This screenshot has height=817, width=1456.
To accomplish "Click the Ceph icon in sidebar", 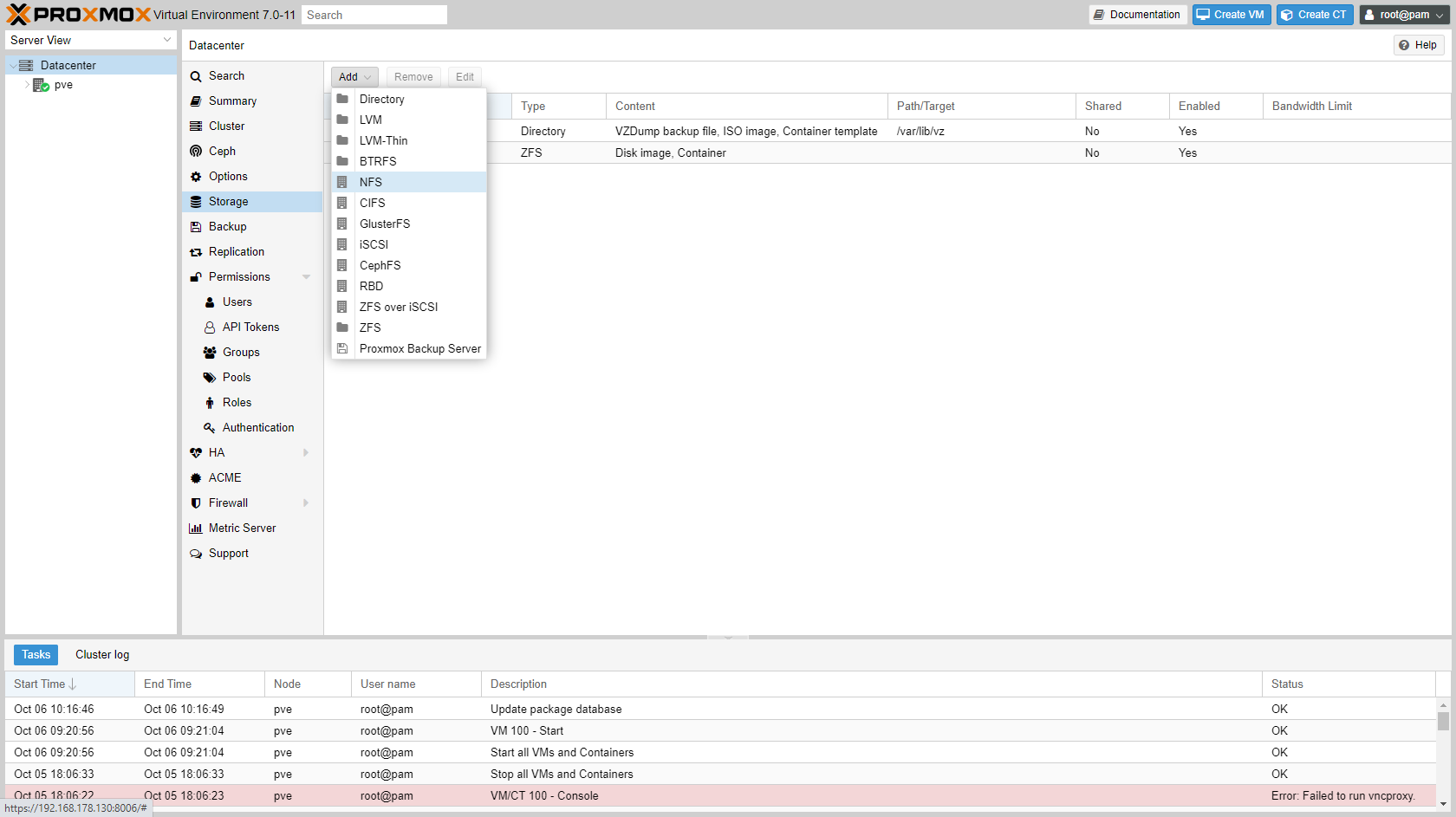I will click(x=196, y=152).
